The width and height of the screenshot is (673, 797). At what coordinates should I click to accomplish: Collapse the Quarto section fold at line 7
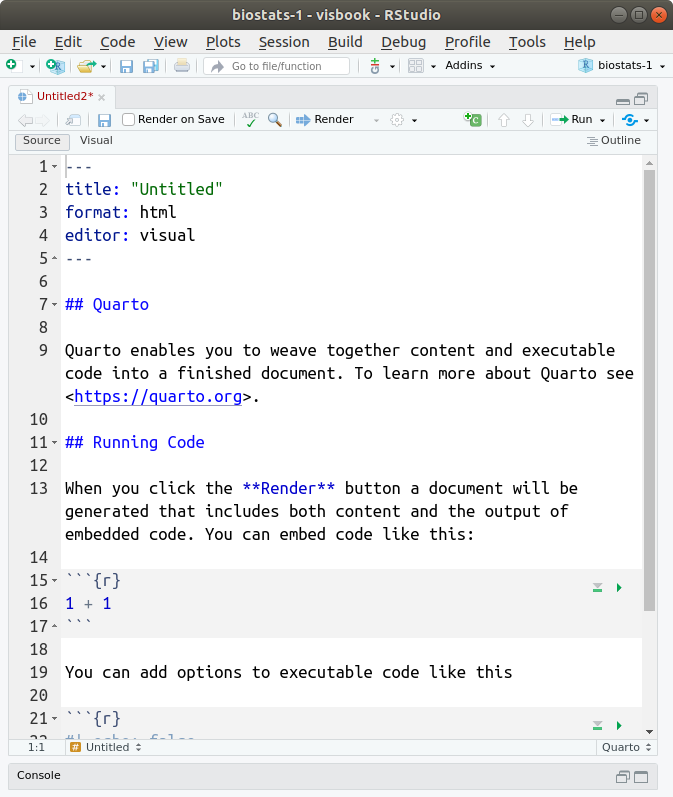coord(54,304)
